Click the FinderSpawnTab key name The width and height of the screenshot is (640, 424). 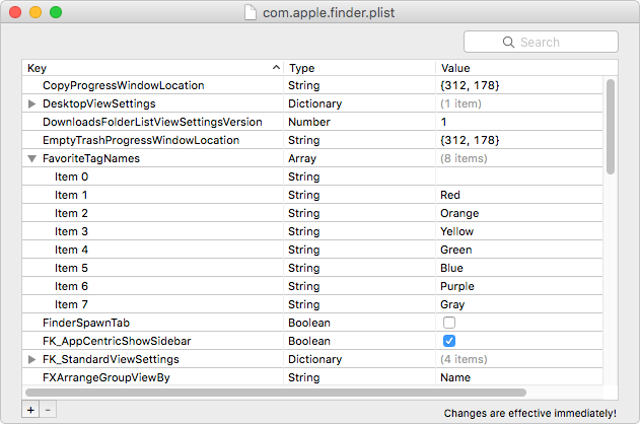(86, 323)
